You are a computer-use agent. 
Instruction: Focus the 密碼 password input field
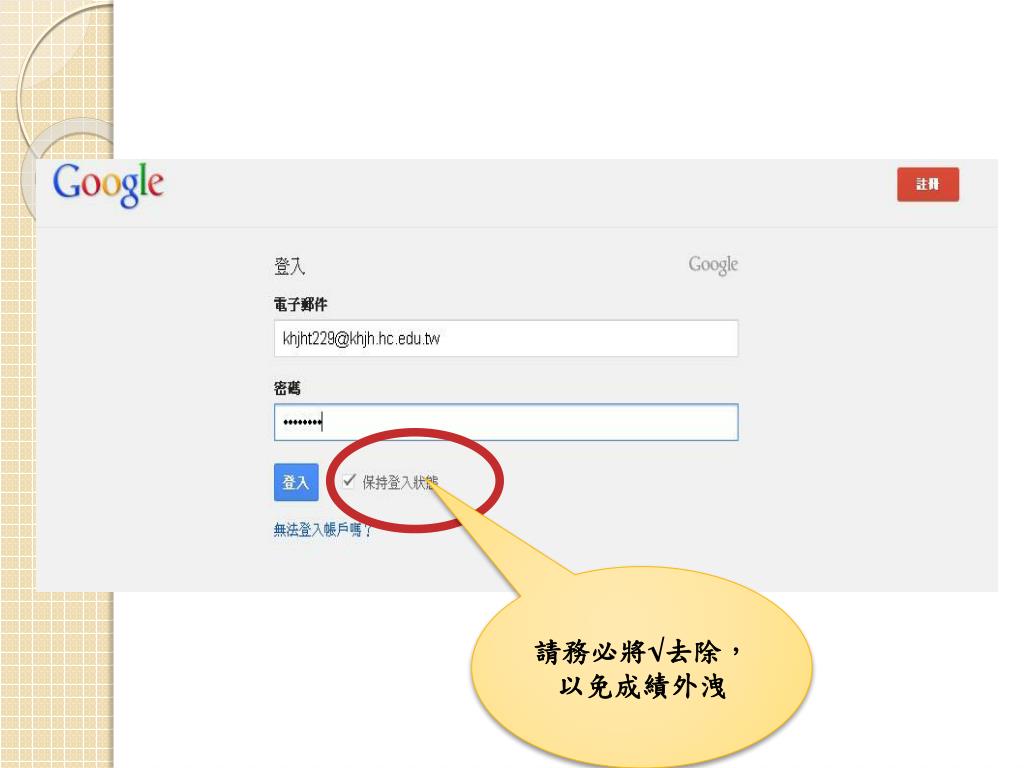506,422
